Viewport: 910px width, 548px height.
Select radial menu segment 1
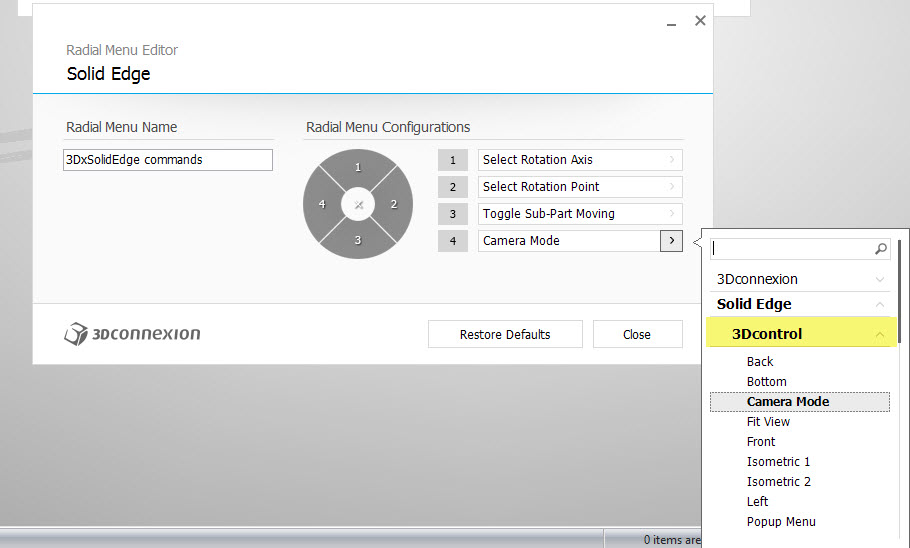[358, 168]
